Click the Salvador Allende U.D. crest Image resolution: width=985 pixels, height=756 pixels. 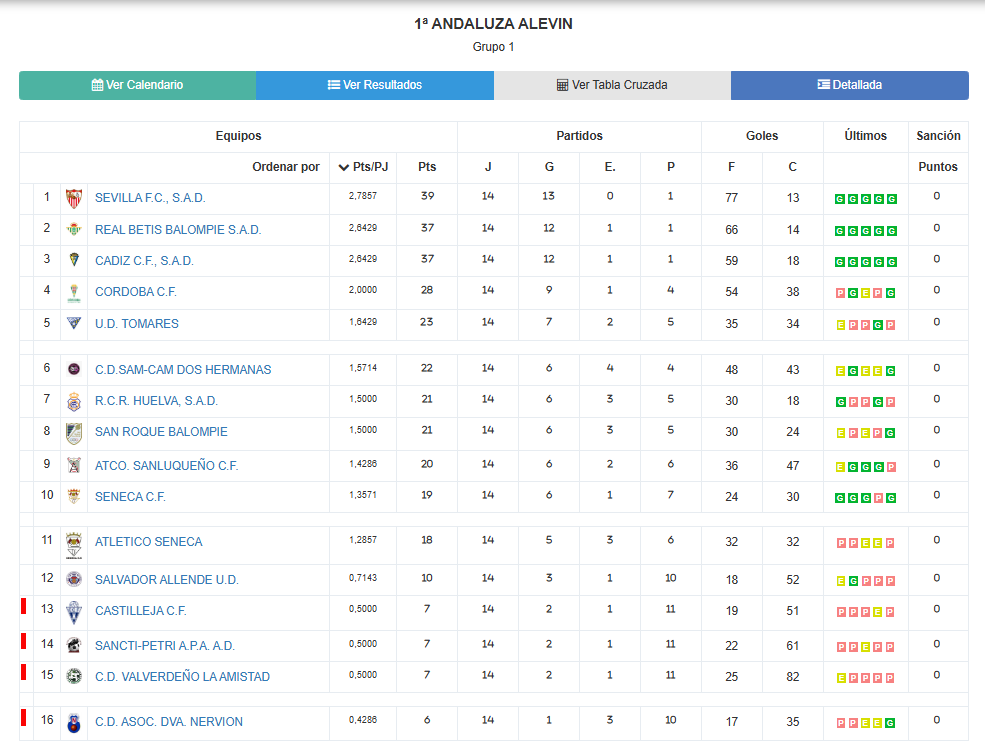(73, 579)
